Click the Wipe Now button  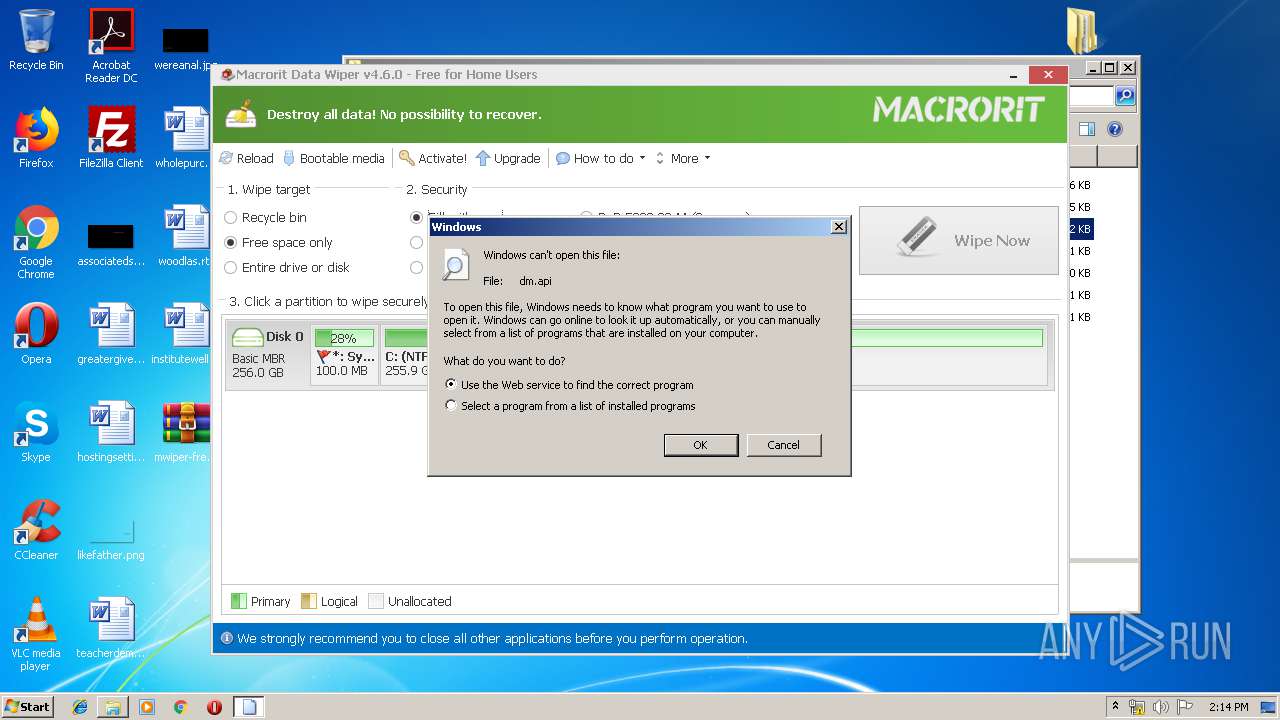pos(958,240)
